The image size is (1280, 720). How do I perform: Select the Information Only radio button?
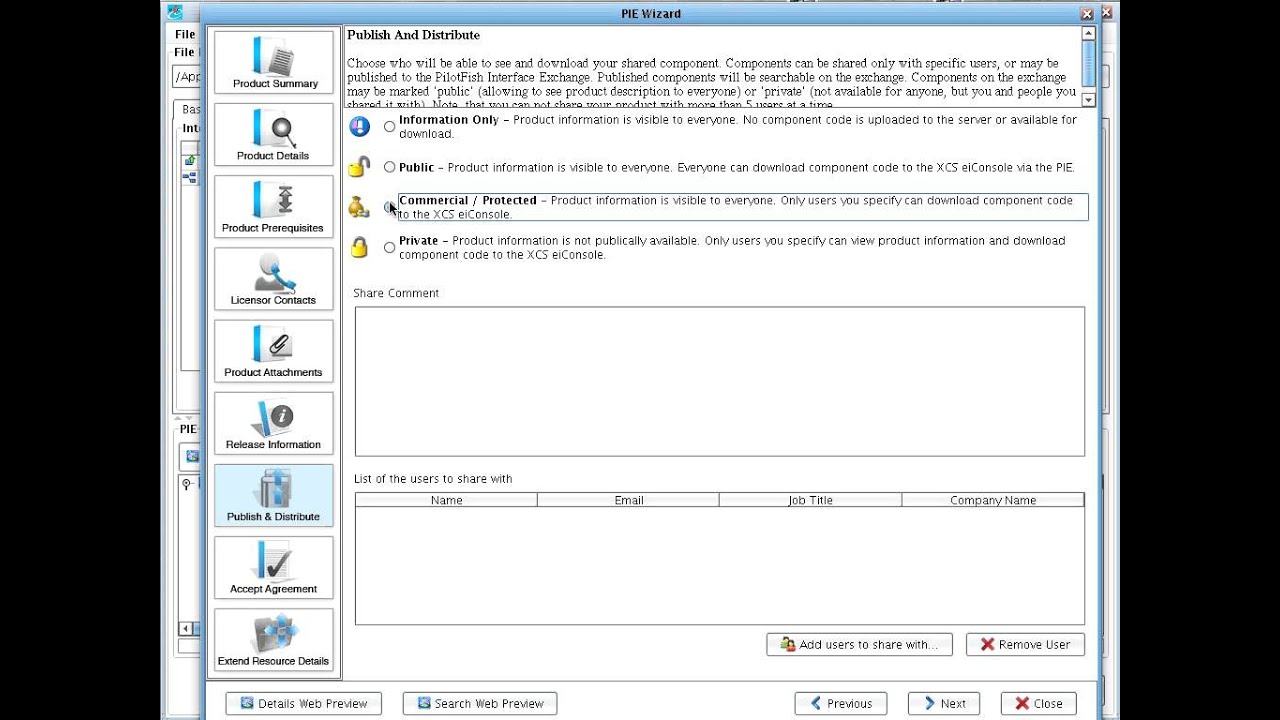click(390, 127)
